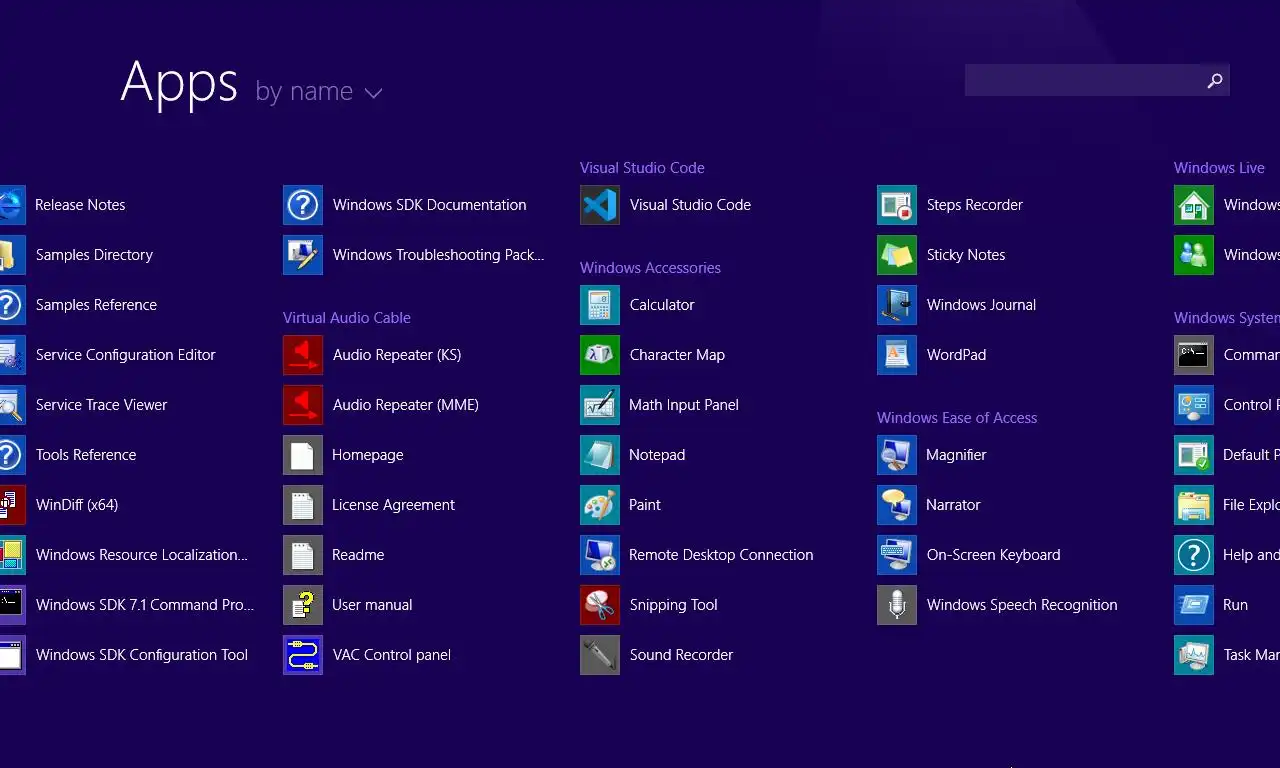
Task: Click the File Explorer icon
Action: pyautogui.click(x=1194, y=505)
